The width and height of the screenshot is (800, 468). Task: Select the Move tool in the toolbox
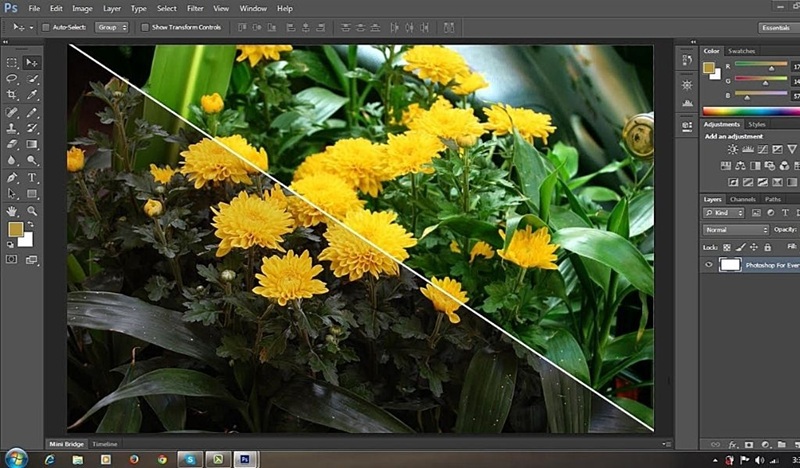point(32,63)
